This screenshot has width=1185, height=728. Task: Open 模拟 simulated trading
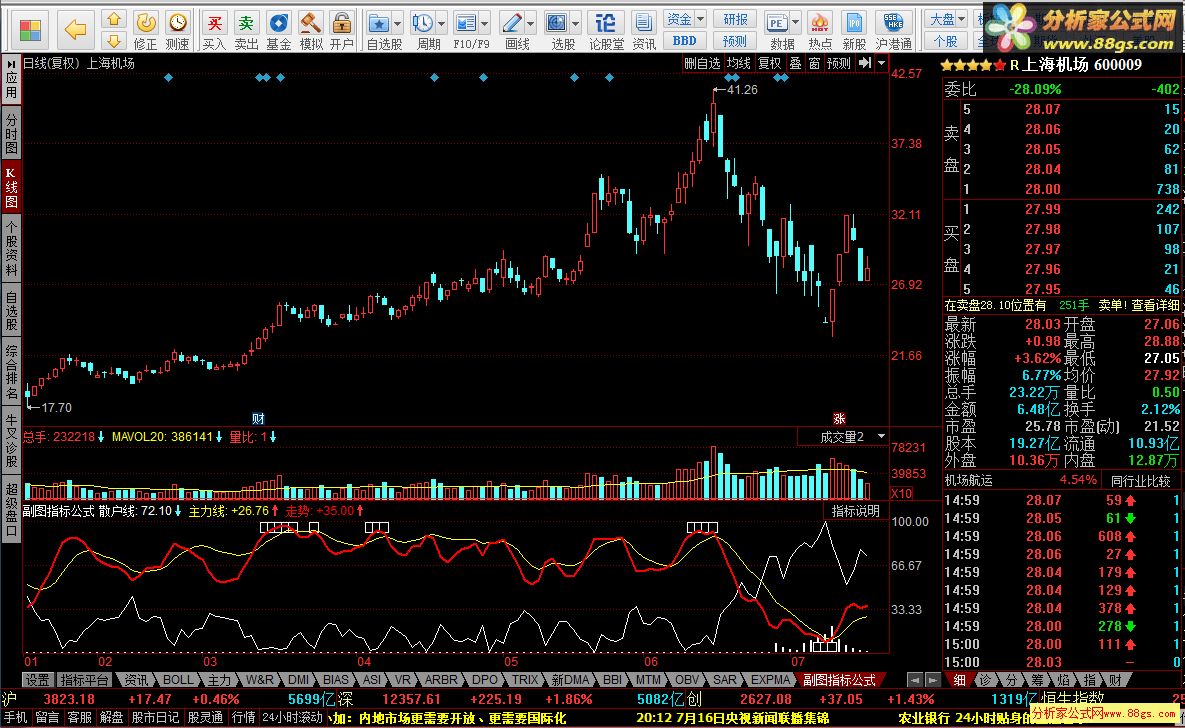pyautogui.click(x=311, y=30)
